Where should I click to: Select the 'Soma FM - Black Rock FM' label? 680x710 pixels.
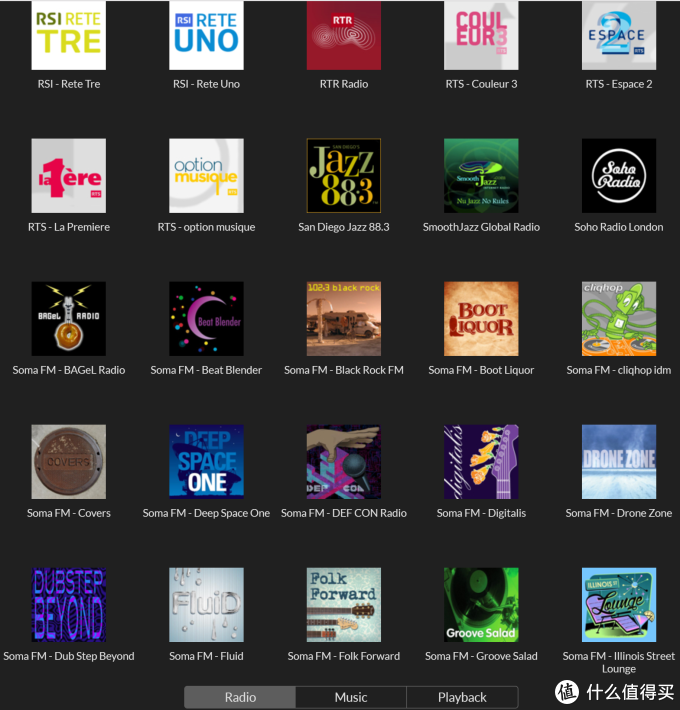click(x=344, y=370)
